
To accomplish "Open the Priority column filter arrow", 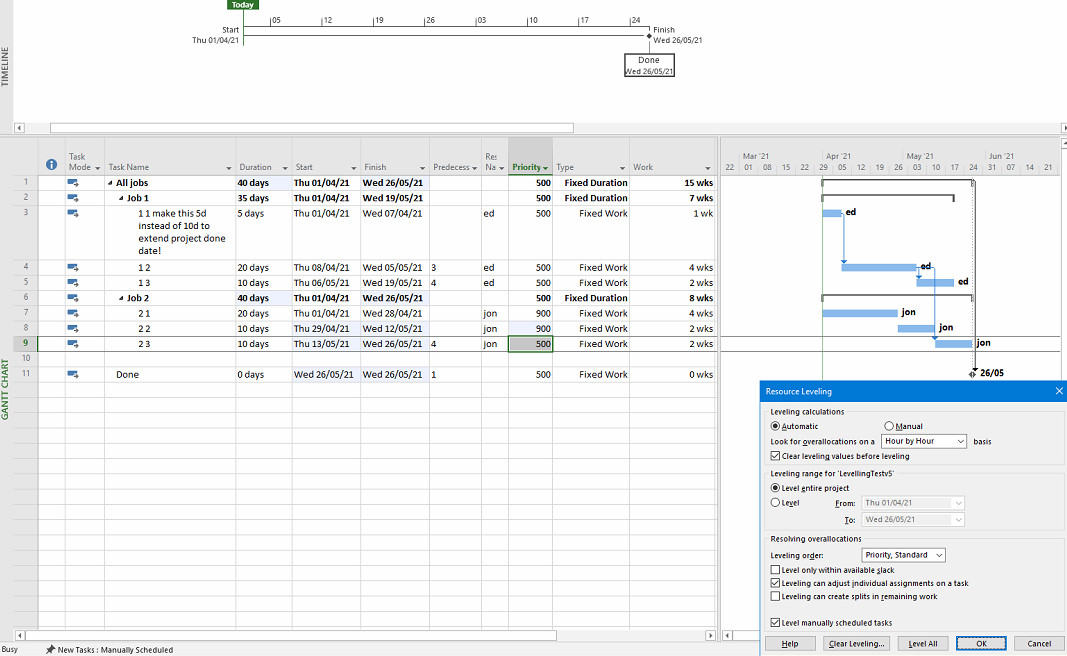I will [545, 168].
